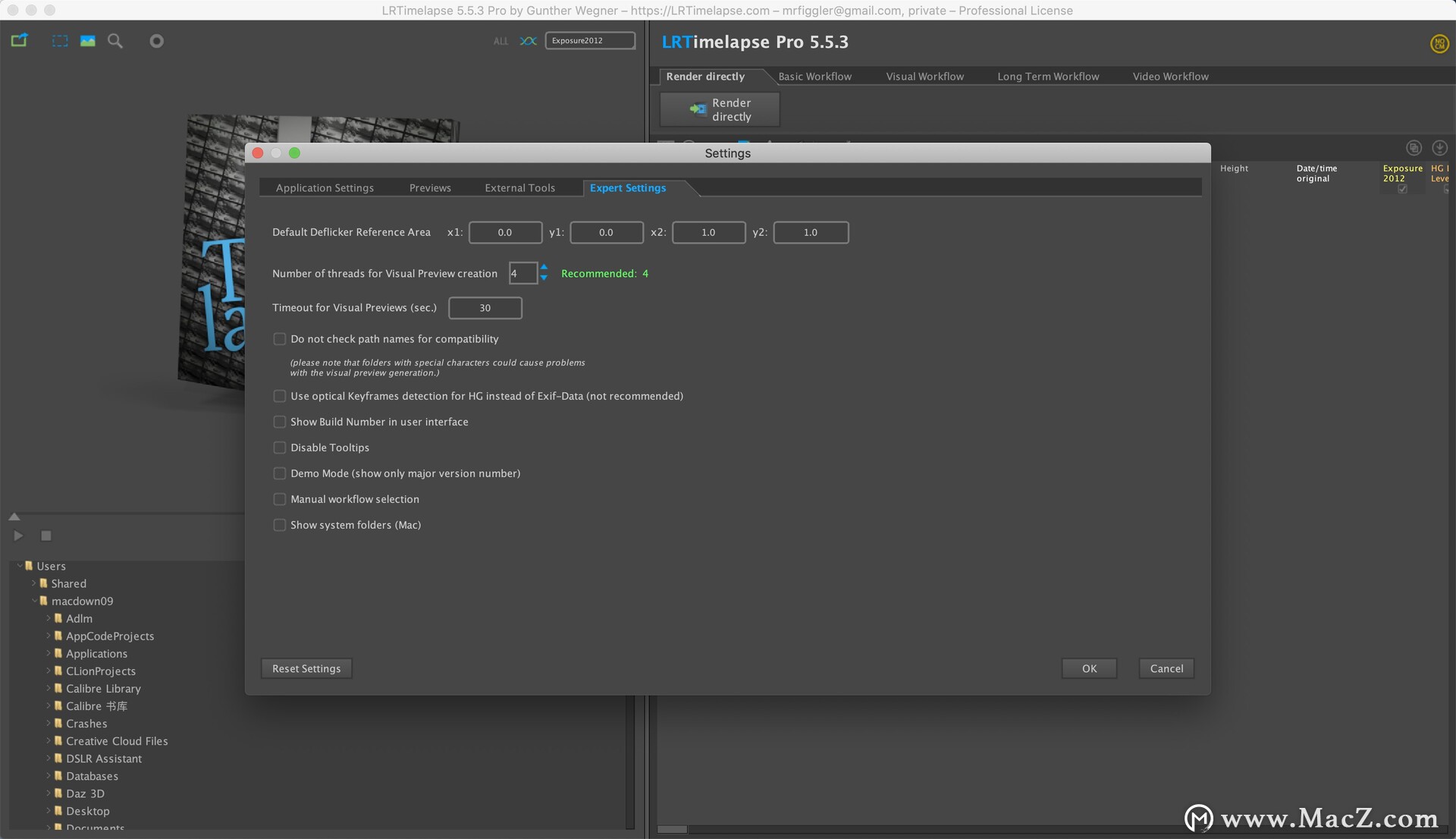Click the Reset Settings button
Viewport: 1456px width, 839px height.
click(306, 668)
